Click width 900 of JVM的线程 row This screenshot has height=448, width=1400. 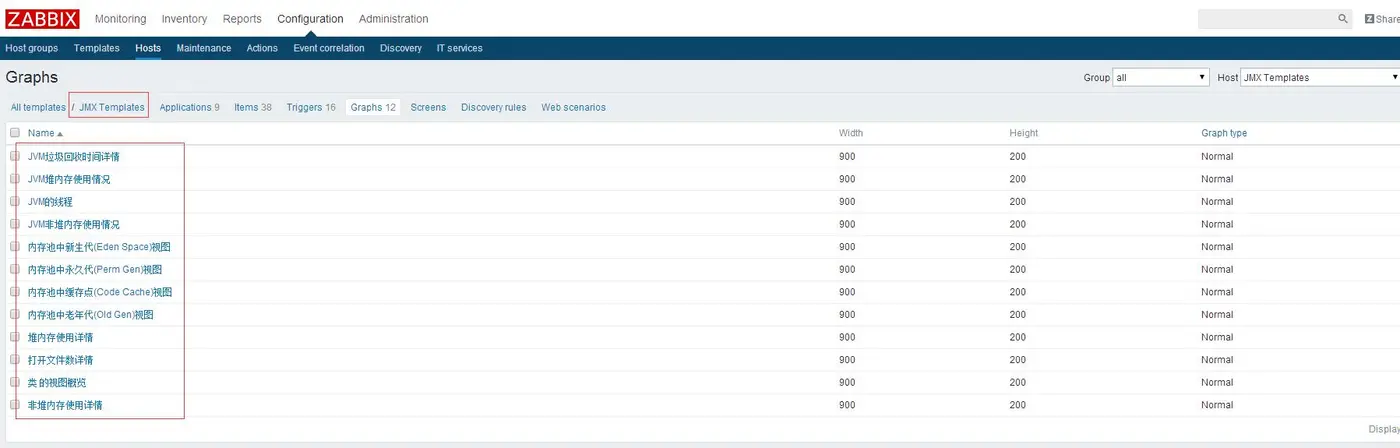(847, 201)
